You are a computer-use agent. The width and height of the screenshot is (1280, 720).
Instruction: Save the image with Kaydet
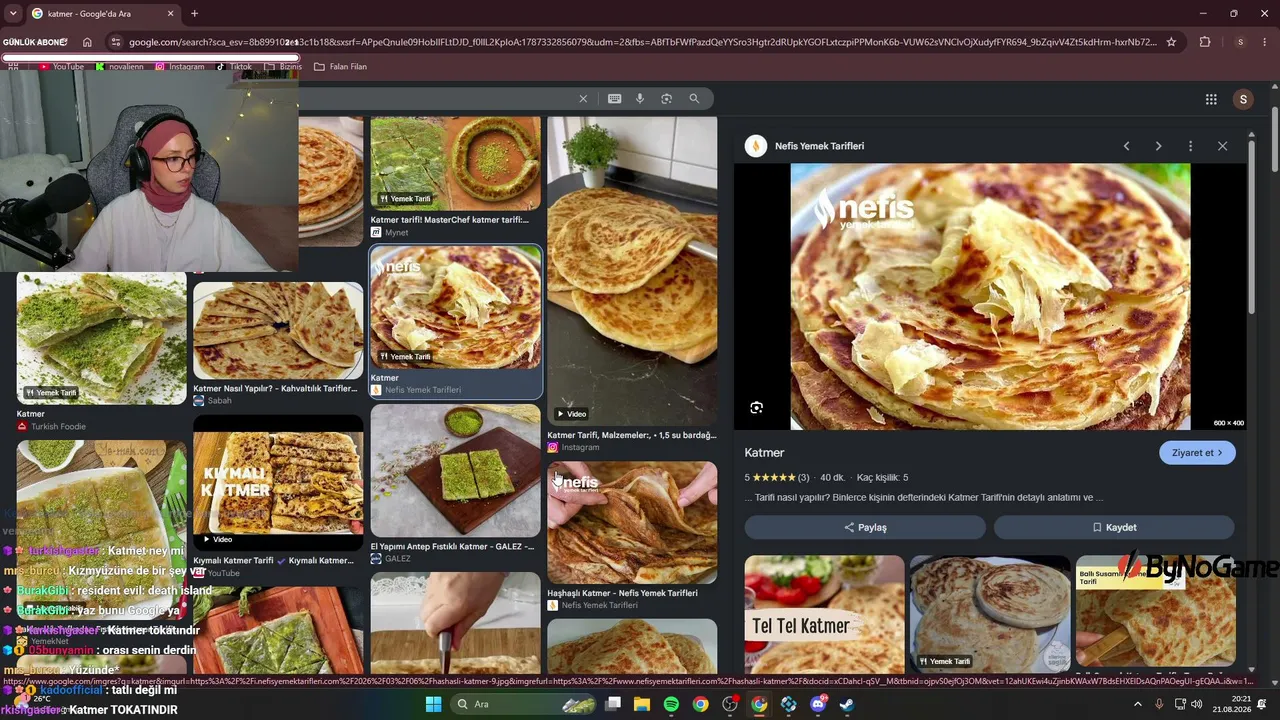coord(1114,527)
